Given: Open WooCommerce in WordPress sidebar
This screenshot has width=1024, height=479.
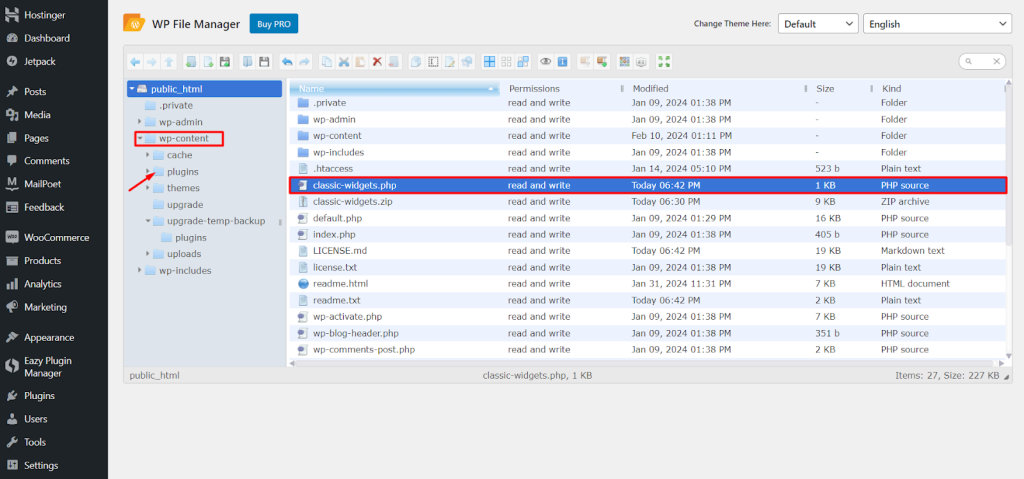Looking at the screenshot, I should pos(54,237).
